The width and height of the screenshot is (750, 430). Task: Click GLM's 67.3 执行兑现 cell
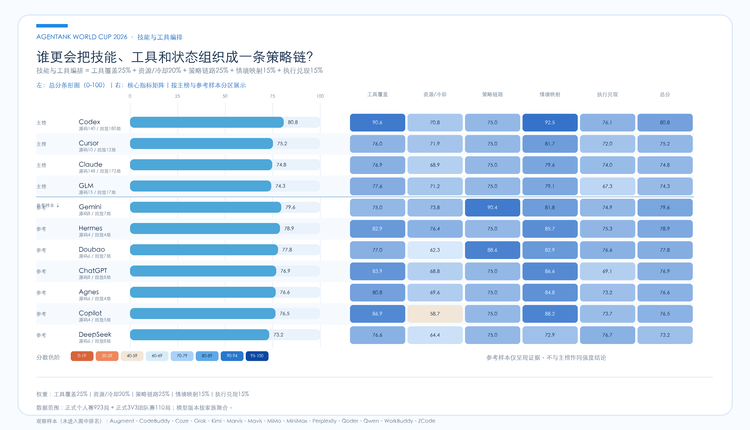pyautogui.click(x=607, y=187)
